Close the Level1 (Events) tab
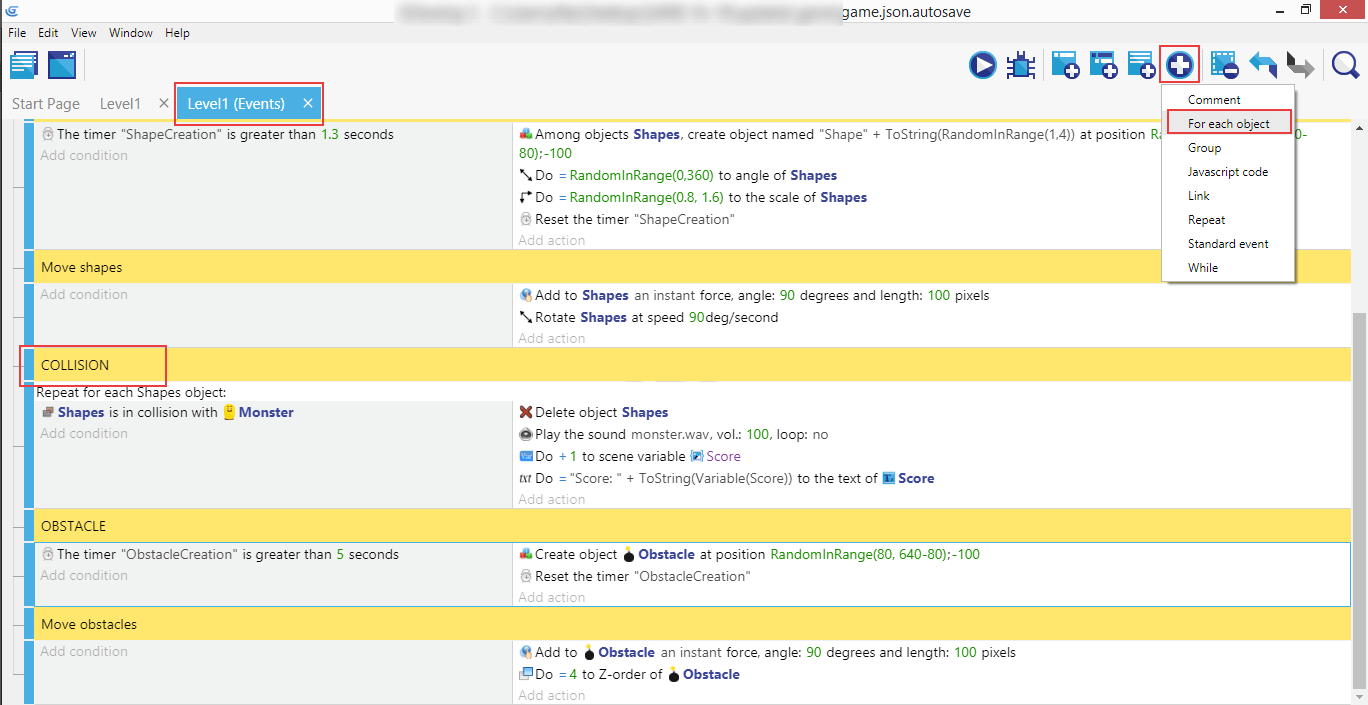Image resolution: width=1368 pixels, height=705 pixels. click(x=308, y=104)
